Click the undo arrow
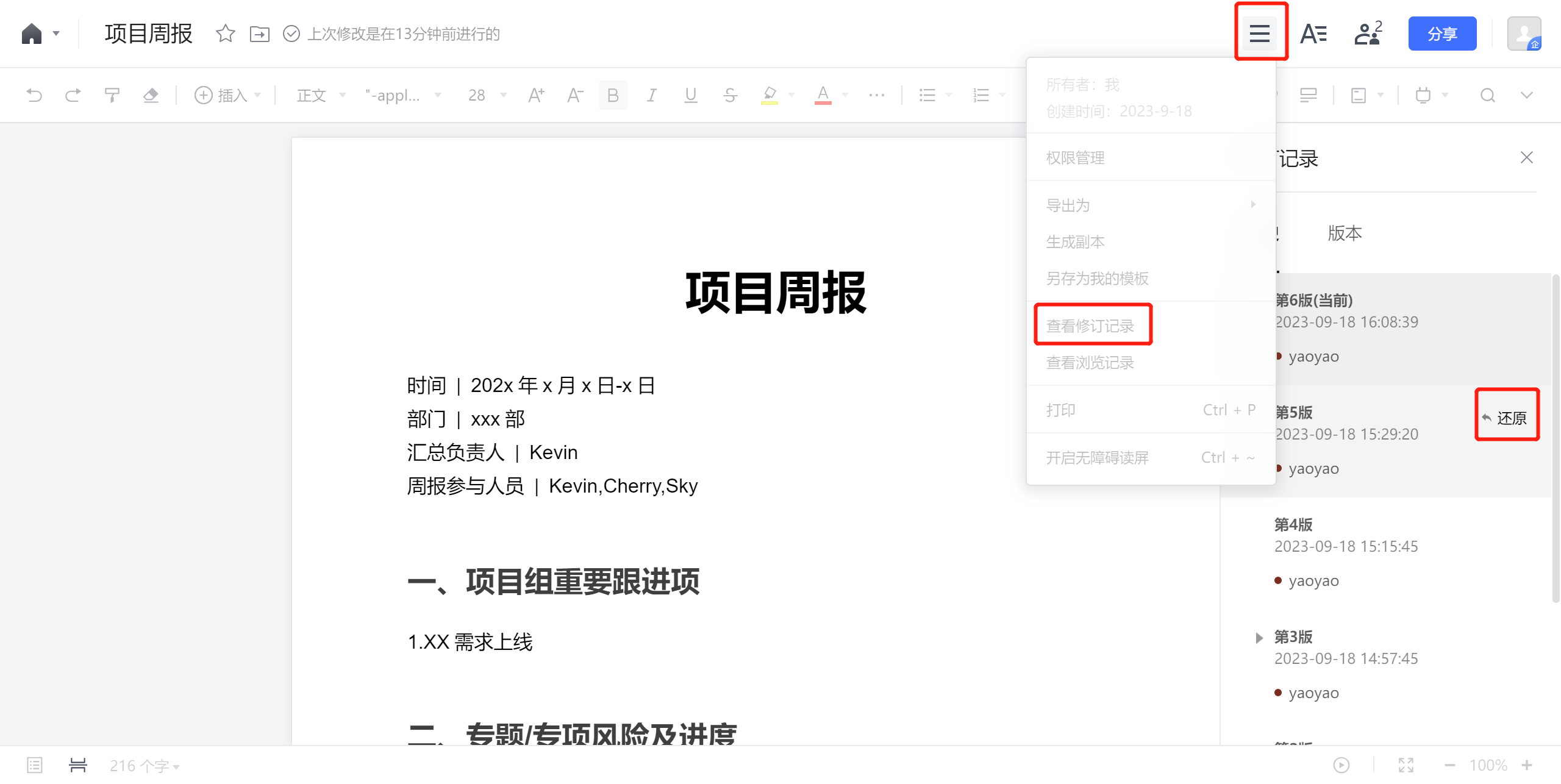The width and height of the screenshot is (1561, 784). (x=34, y=95)
